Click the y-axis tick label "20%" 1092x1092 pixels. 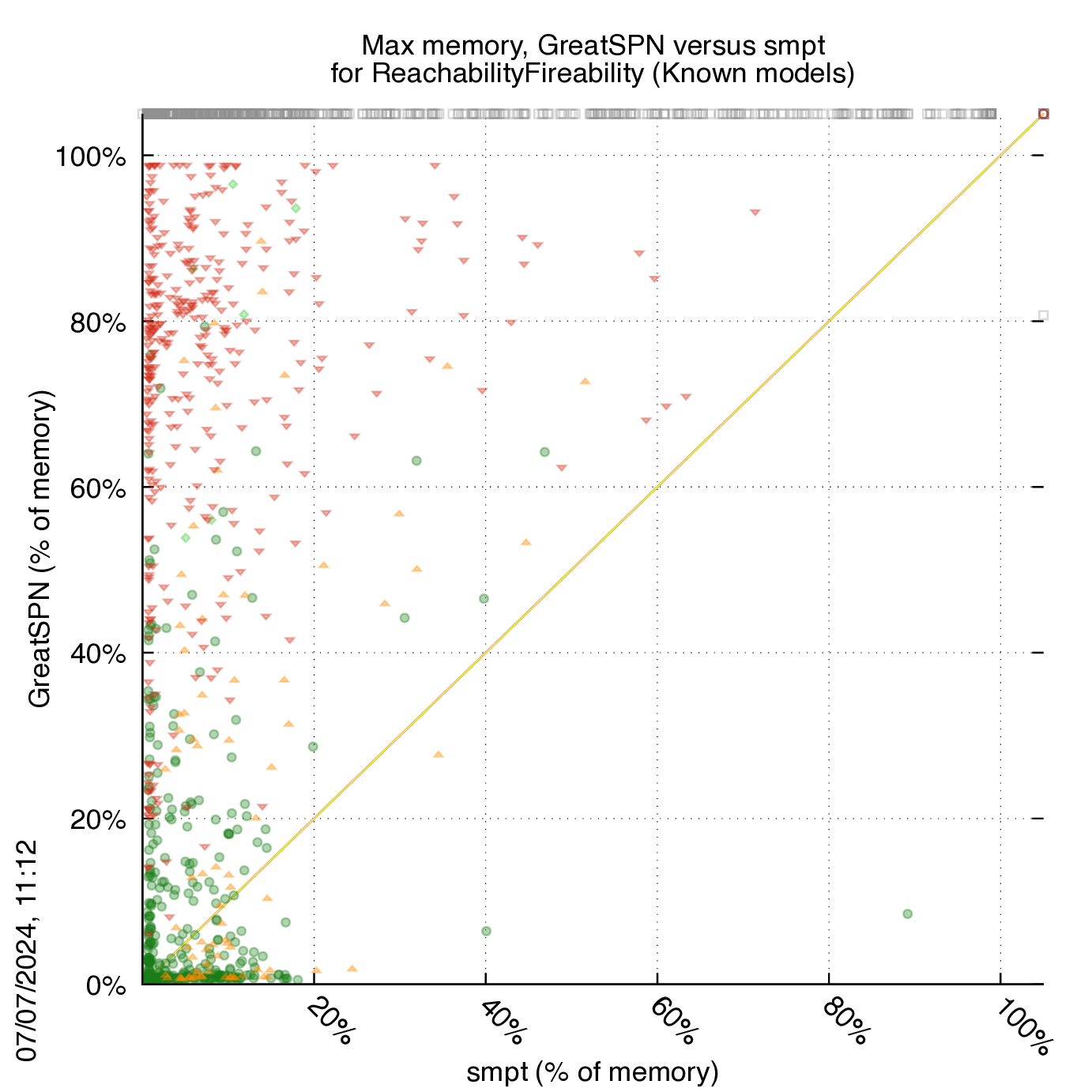point(98,820)
